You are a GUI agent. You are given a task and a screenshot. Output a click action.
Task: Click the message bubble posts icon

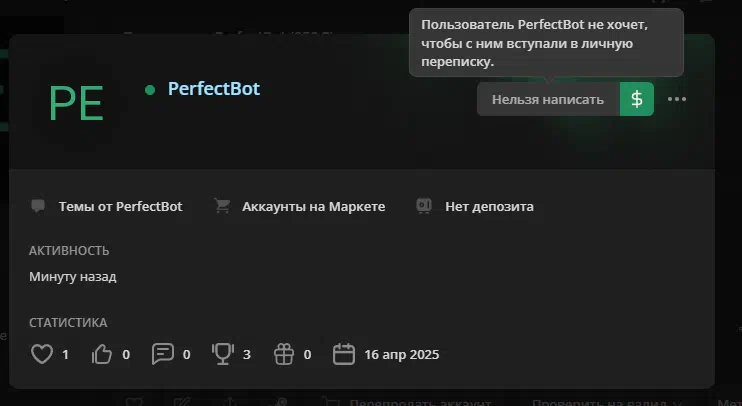[x=163, y=354]
